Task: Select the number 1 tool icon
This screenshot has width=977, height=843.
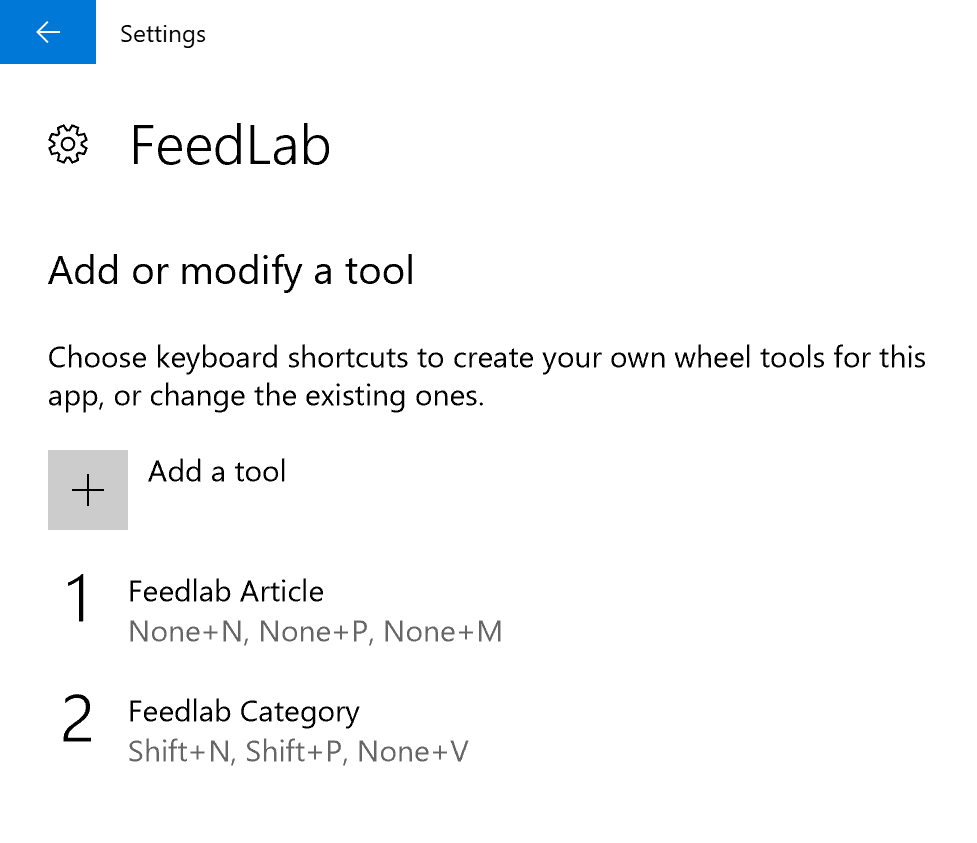Action: point(79,598)
